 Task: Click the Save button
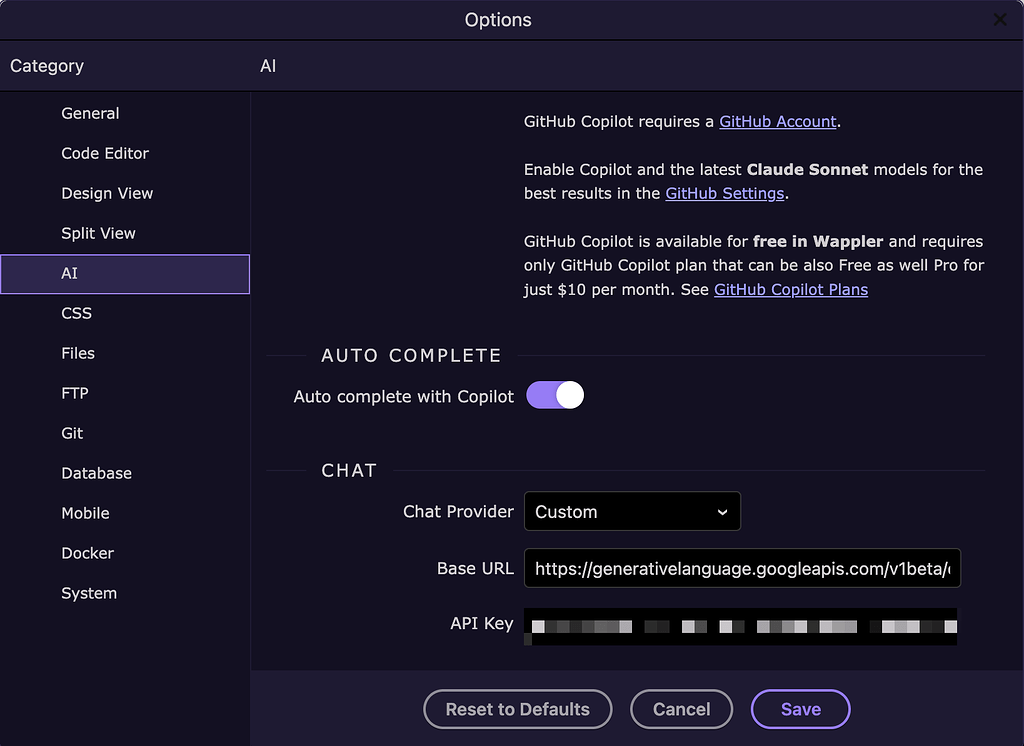tap(801, 709)
